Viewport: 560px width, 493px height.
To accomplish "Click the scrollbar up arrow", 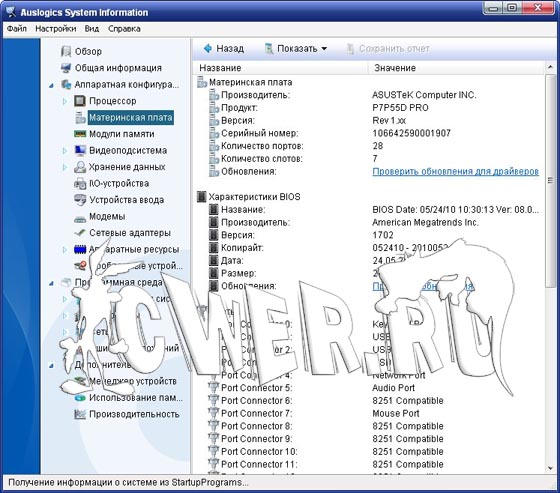I will click(550, 68).
